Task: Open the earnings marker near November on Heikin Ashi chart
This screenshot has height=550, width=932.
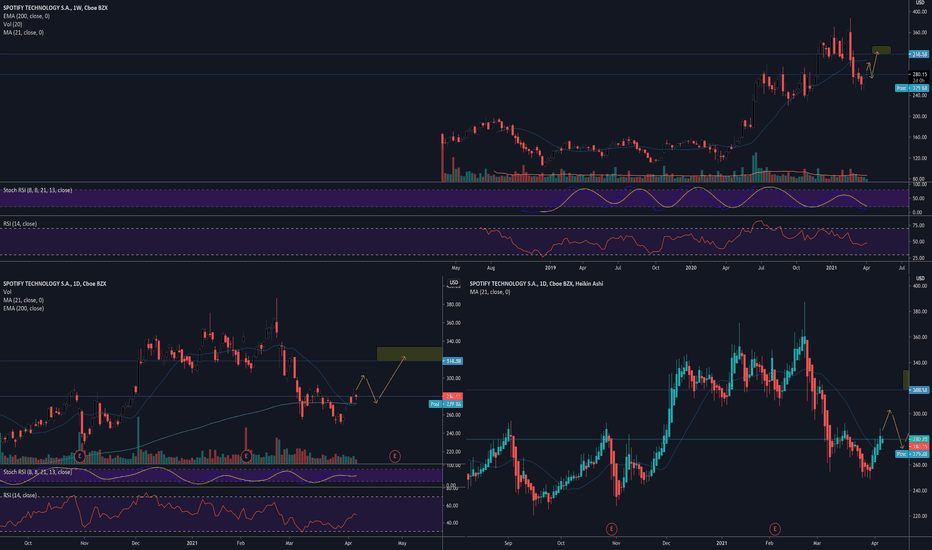Action: pos(611,529)
